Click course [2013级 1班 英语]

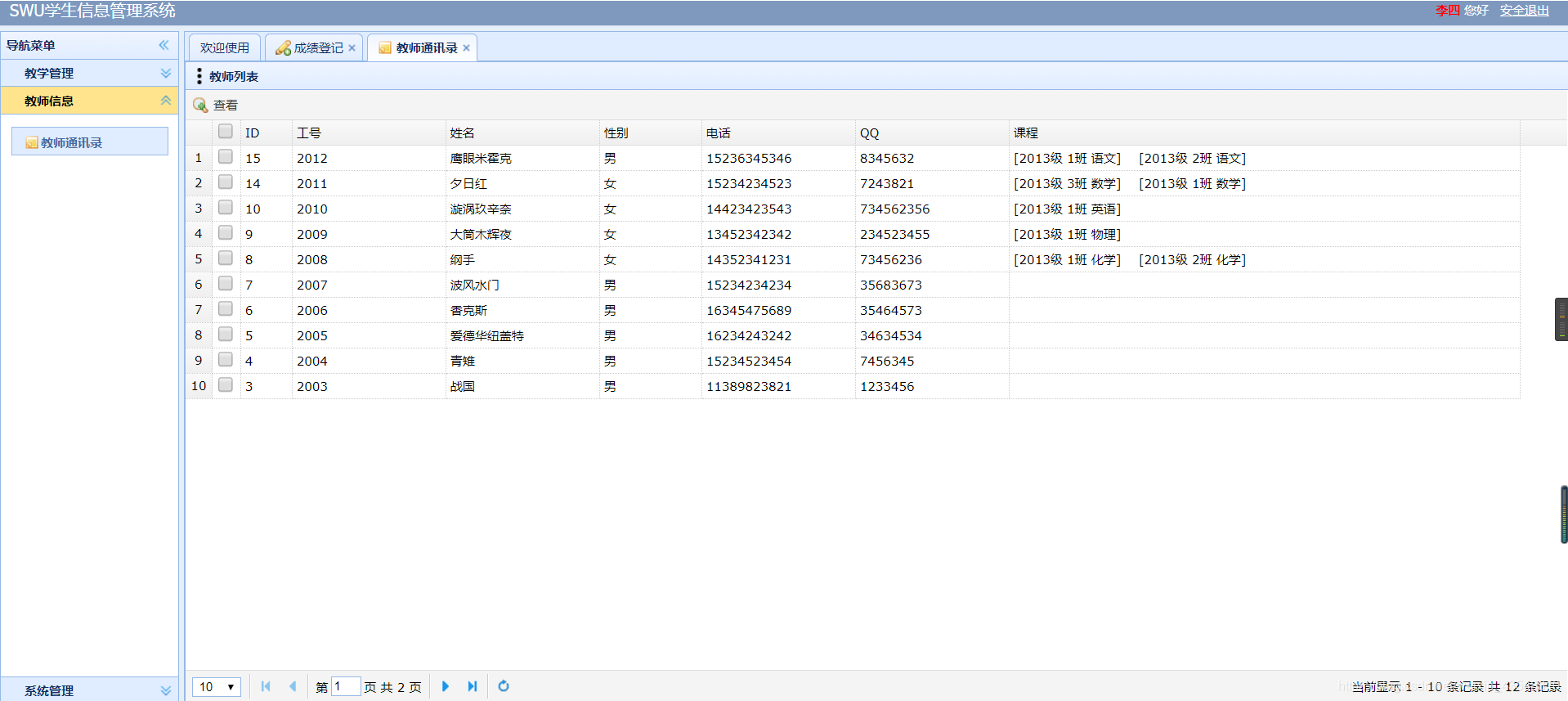pyautogui.click(x=1068, y=209)
